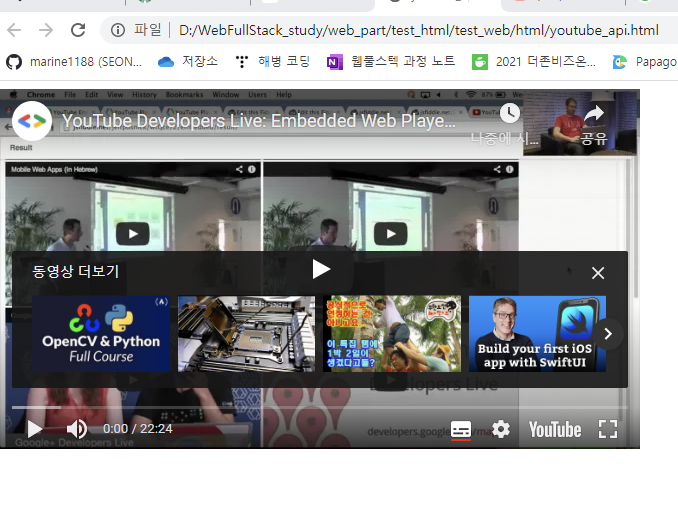Open the marine1188 GitHub bookmark
678x522 pixels.
tap(74, 62)
